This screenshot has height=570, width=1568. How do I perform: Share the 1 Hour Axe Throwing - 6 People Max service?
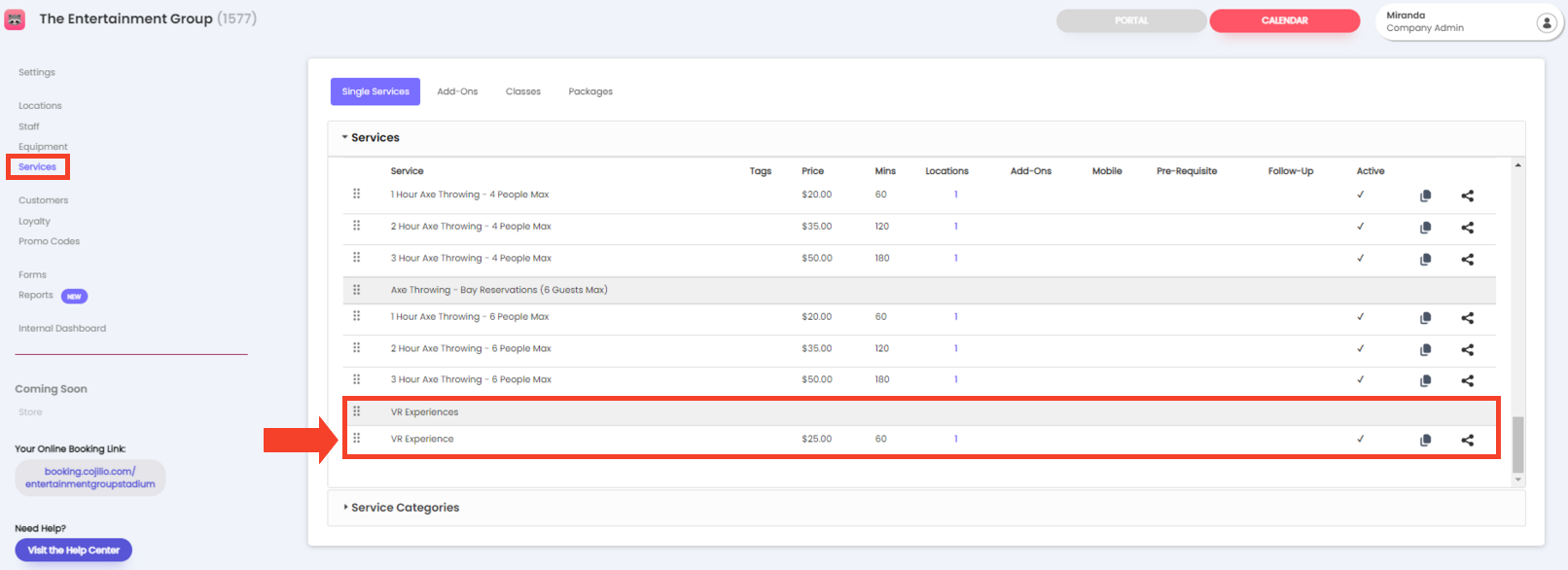coord(1467,318)
